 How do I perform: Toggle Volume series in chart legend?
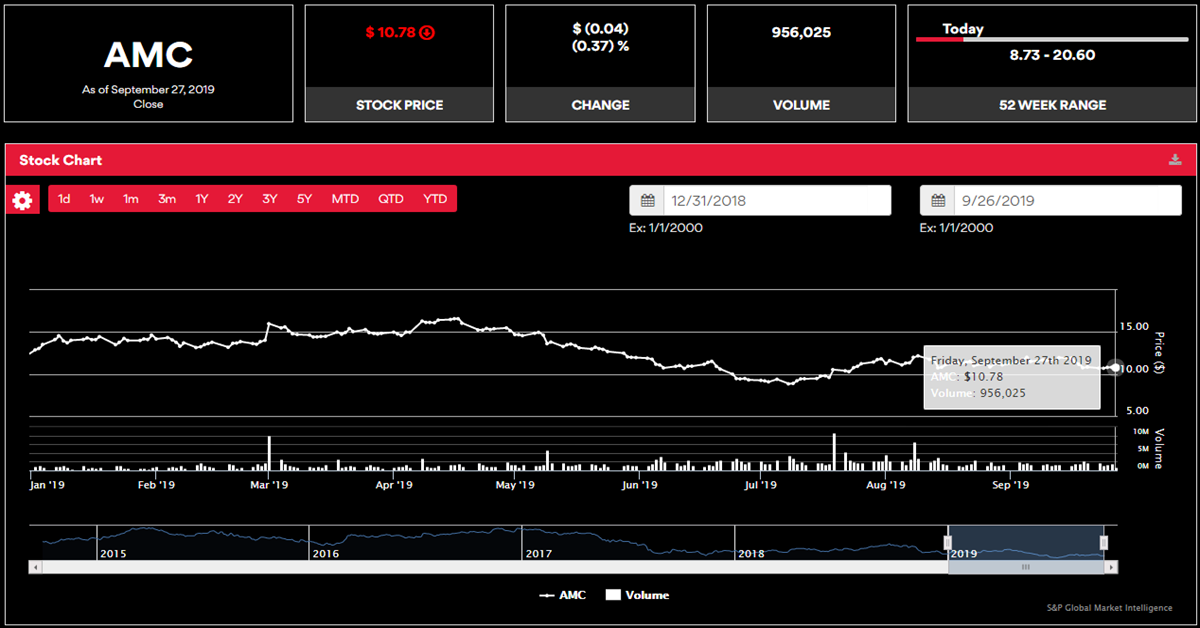[x=637, y=595]
